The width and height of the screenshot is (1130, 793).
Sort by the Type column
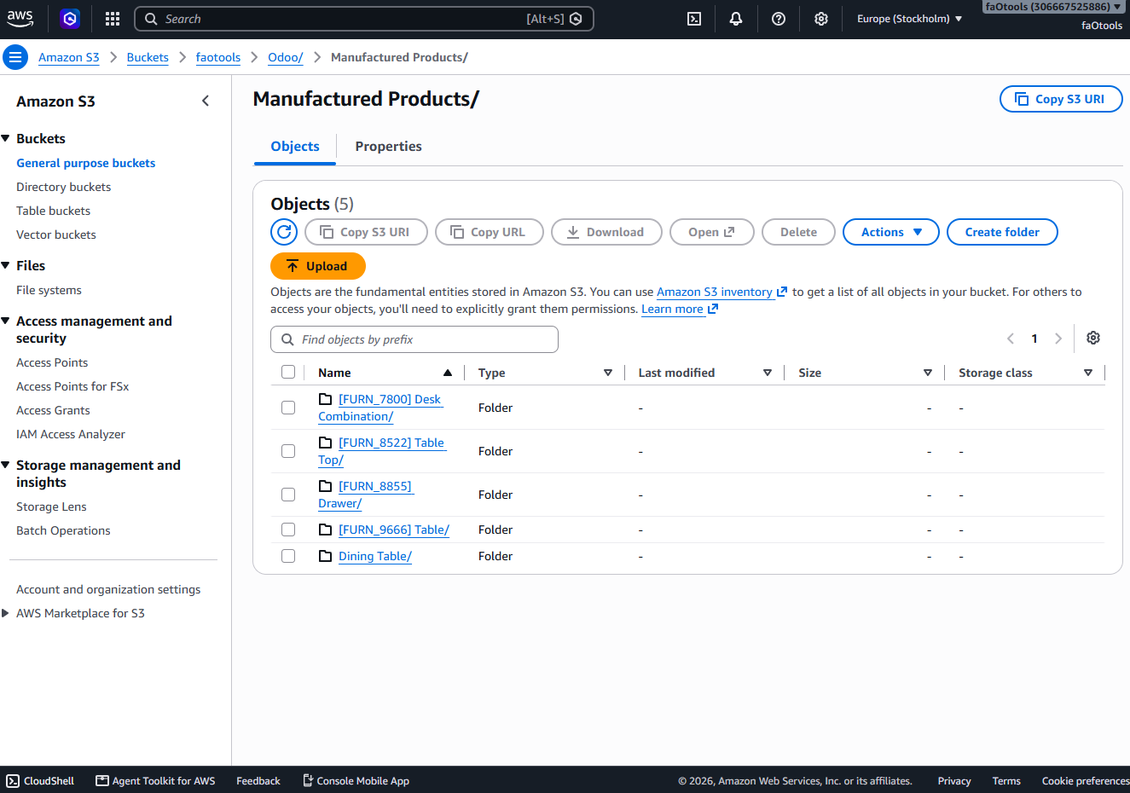point(608,373)
